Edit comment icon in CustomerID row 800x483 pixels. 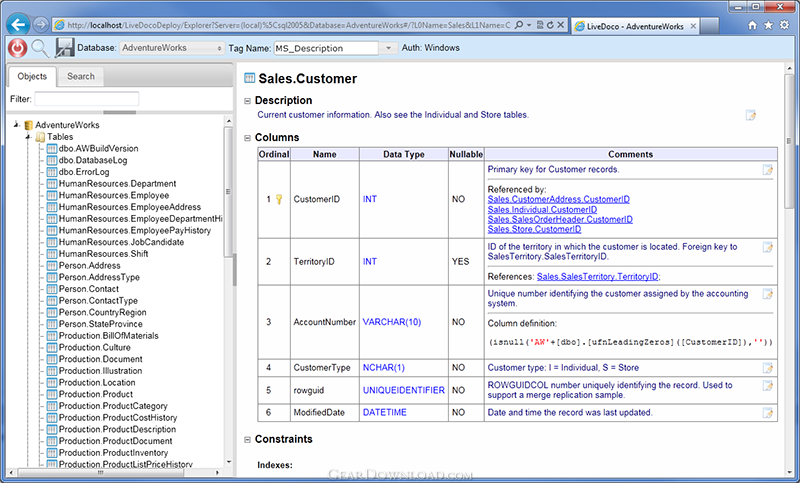(x=767, y=170)
